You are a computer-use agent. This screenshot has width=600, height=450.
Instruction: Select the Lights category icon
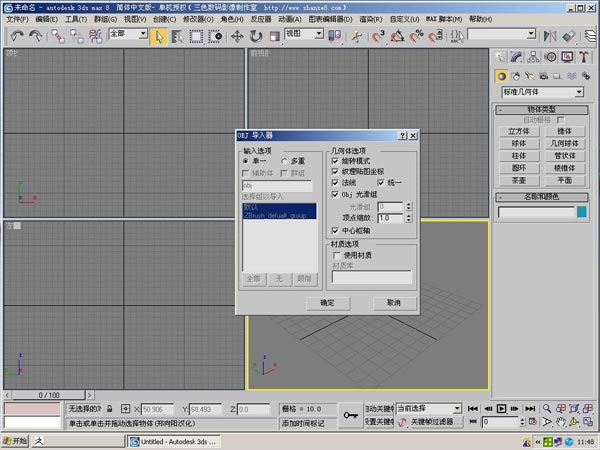click(x=530, y=76)
